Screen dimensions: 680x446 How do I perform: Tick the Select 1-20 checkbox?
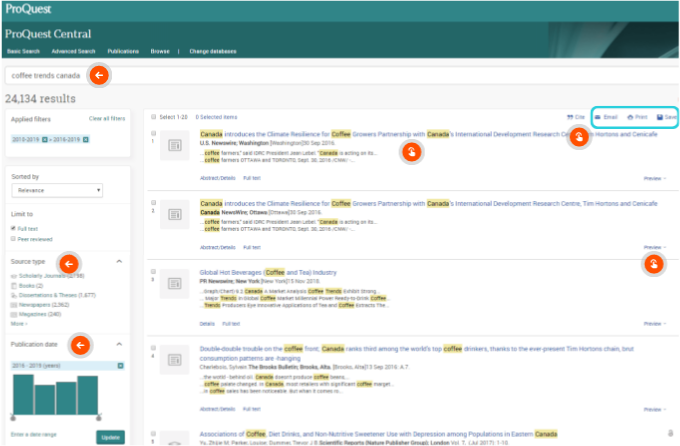151,117
